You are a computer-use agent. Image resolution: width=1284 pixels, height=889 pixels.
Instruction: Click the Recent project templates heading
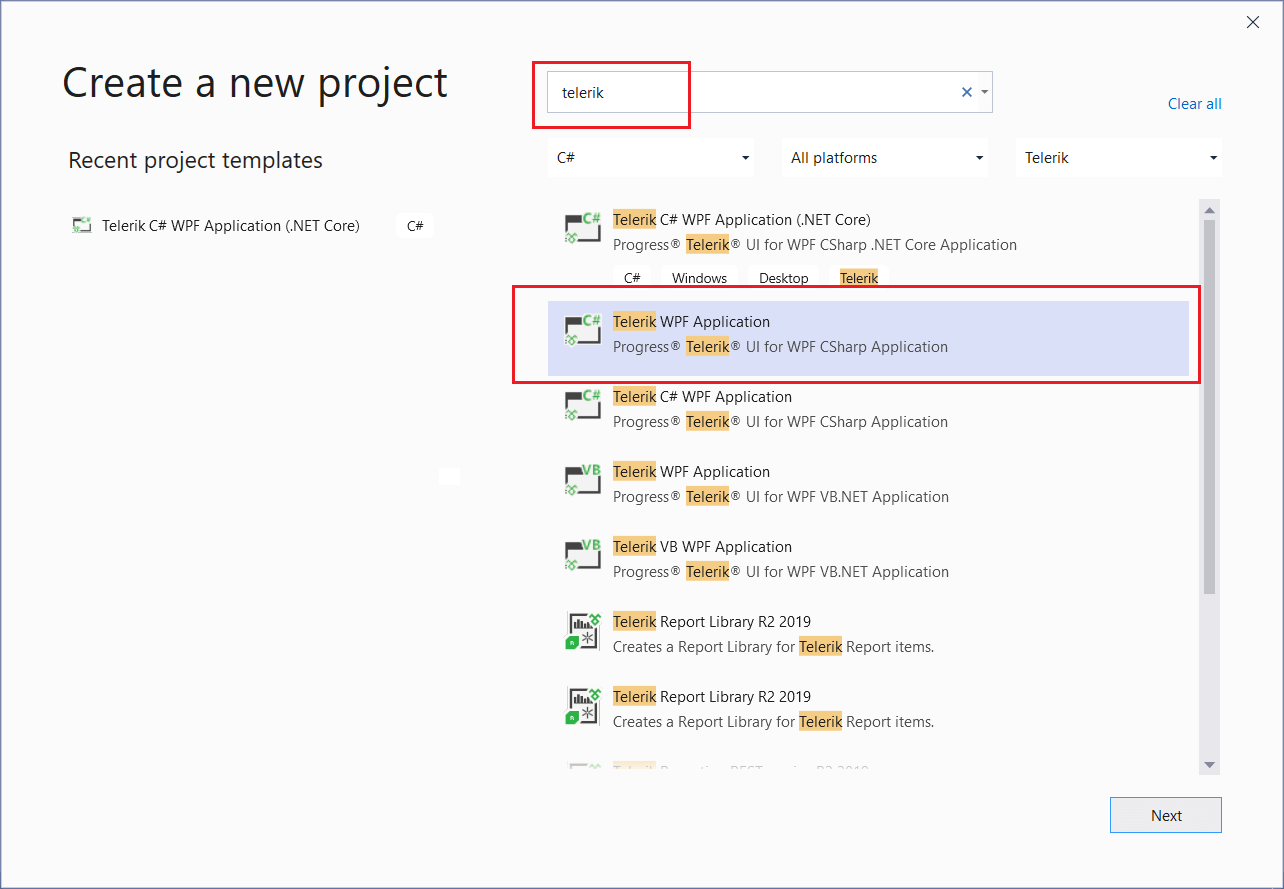[x=195, y=160]
